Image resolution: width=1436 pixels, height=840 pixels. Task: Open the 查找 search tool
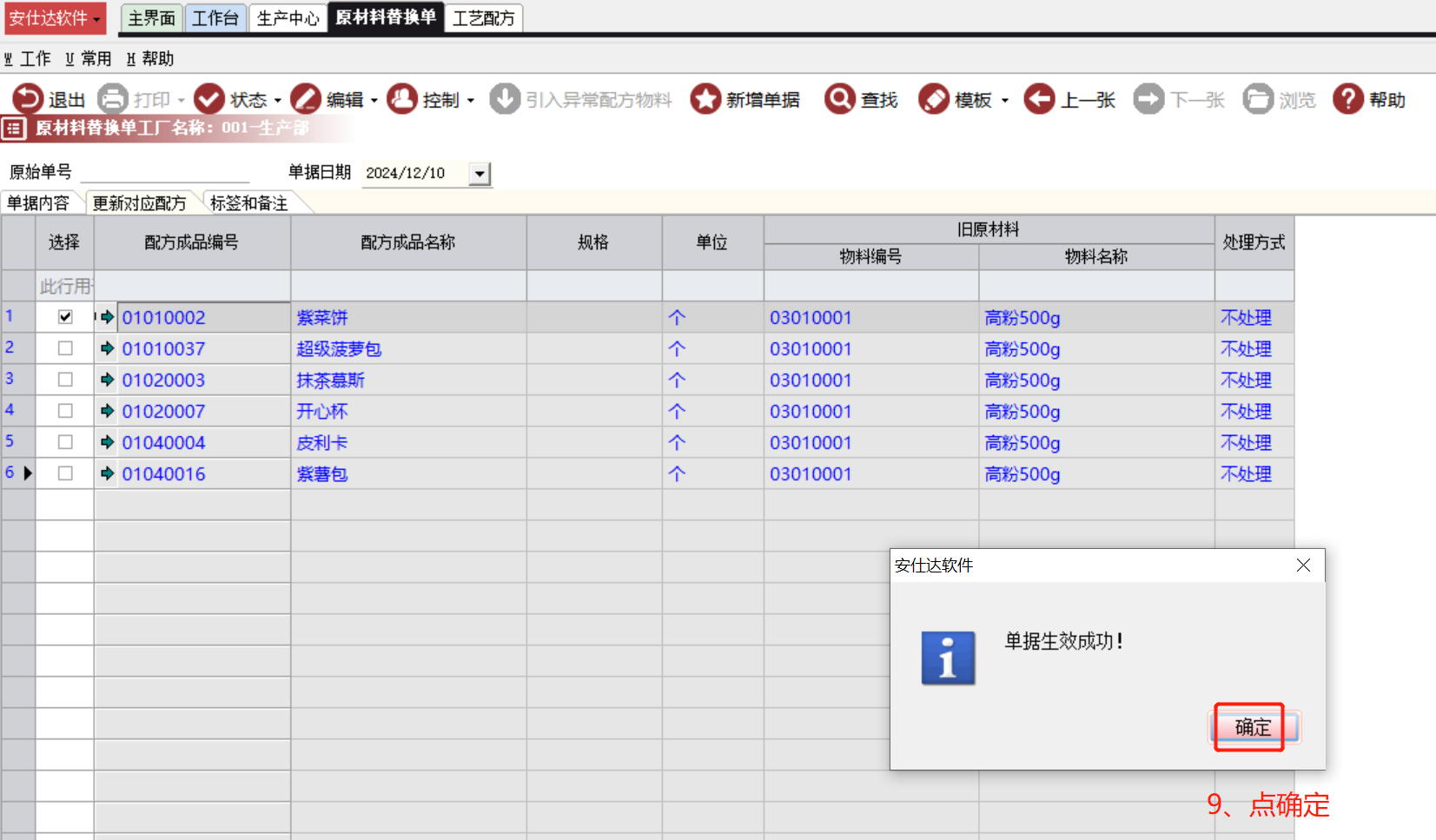(839, 99)
